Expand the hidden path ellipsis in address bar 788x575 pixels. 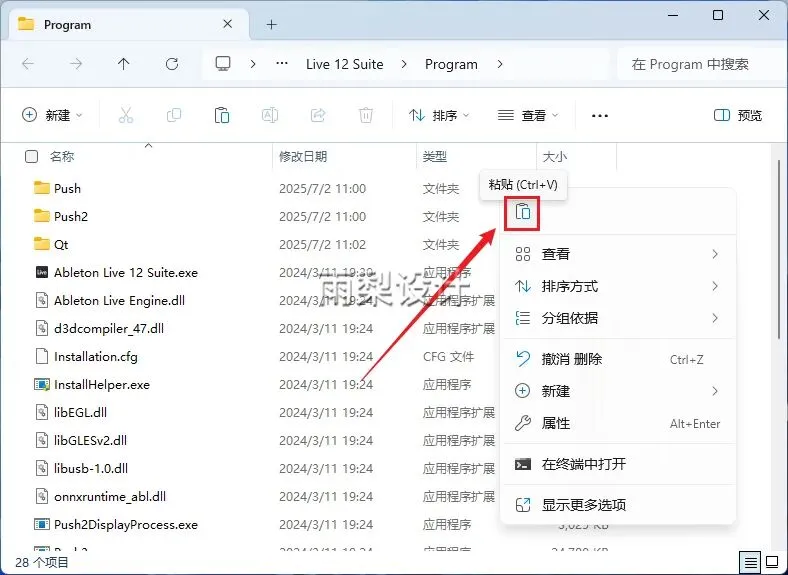pos(282,64)
